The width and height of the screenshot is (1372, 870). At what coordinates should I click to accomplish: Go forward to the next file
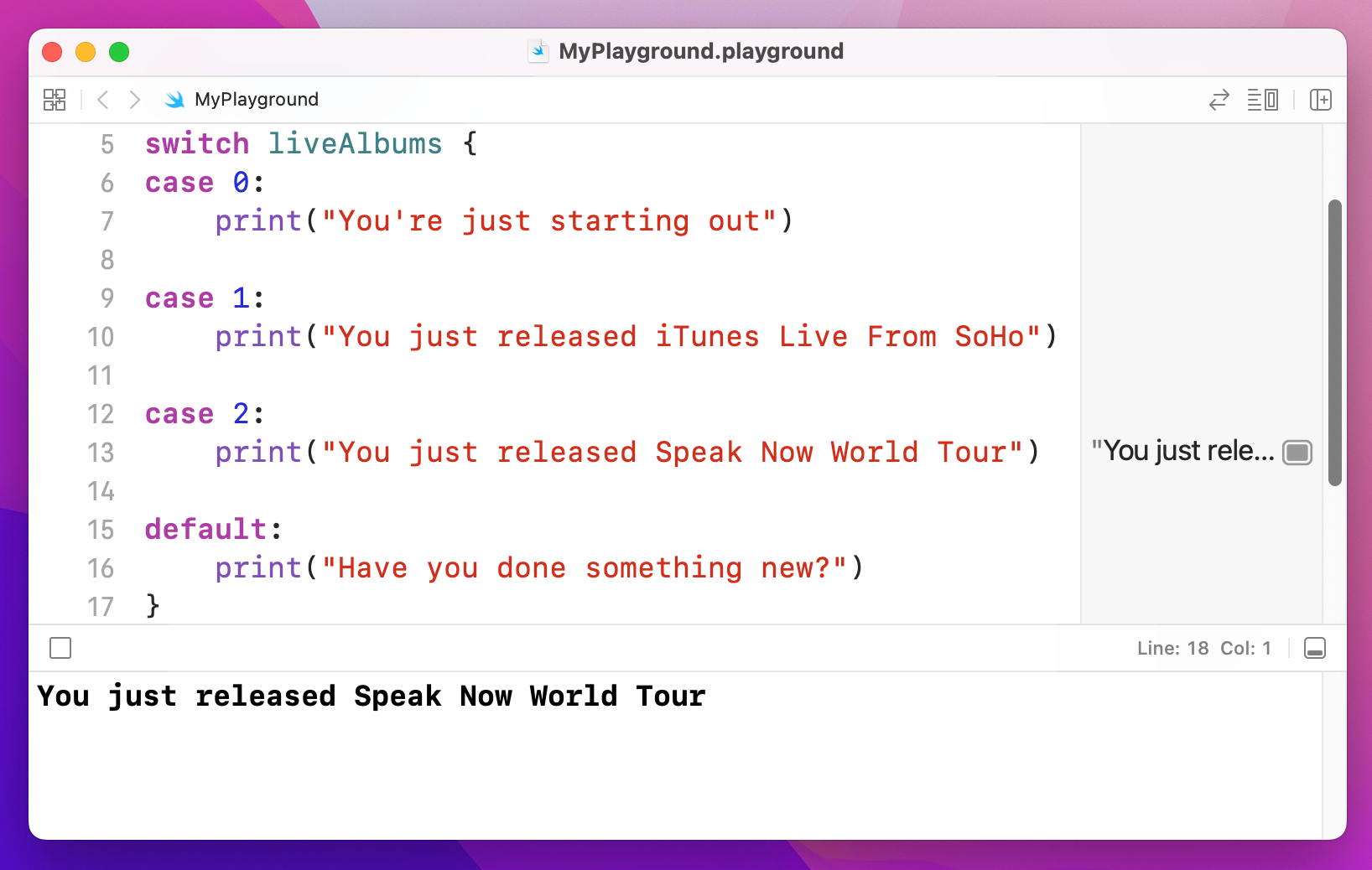[x=134, y=100]
